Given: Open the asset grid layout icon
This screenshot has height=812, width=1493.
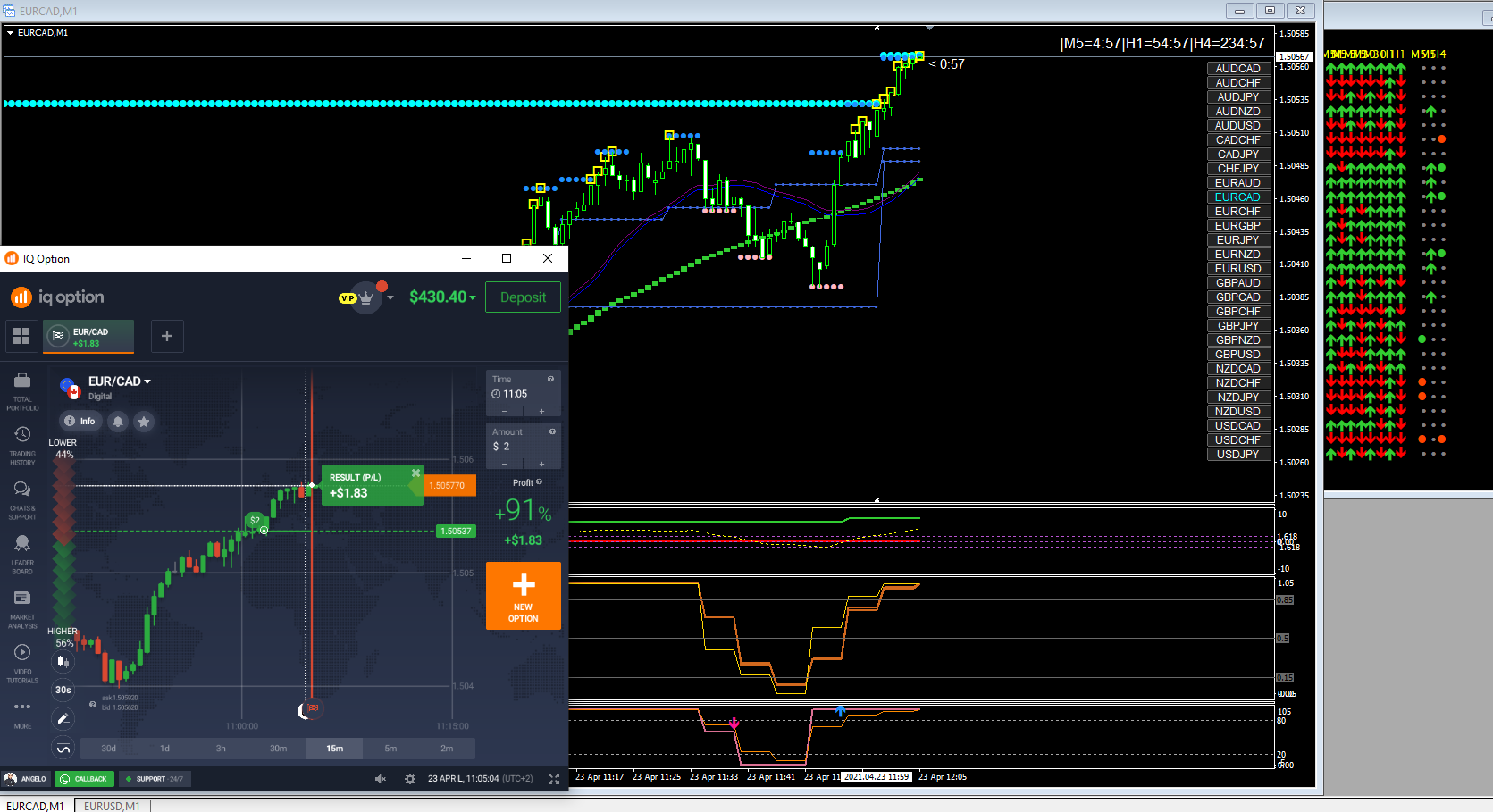Looking at the screenshot, I should (21, 336).
